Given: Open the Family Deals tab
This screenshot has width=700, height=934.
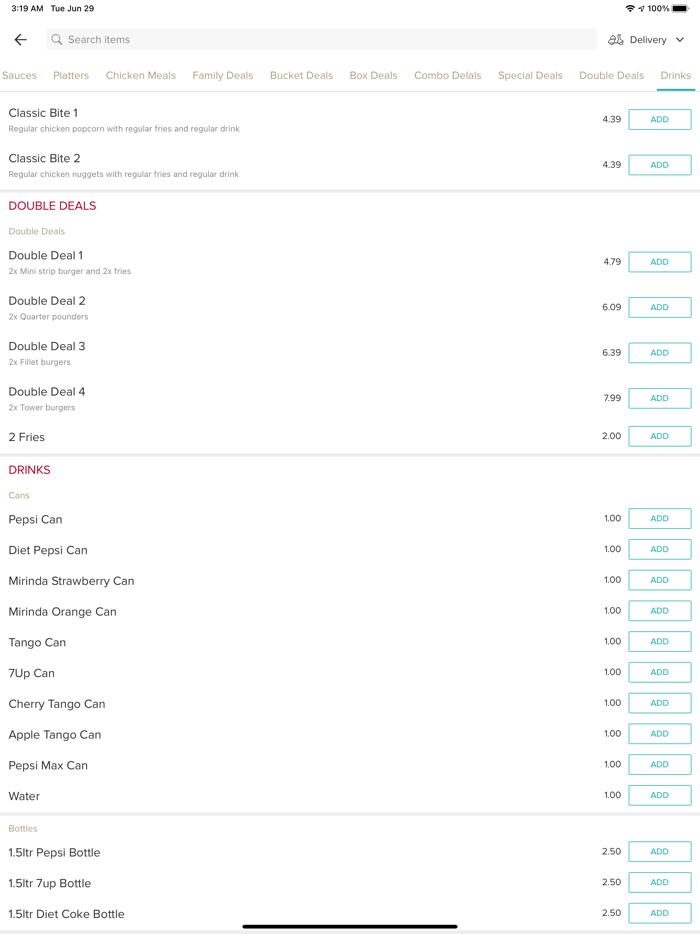Looking at the screenshot, I should coord(223,76).
